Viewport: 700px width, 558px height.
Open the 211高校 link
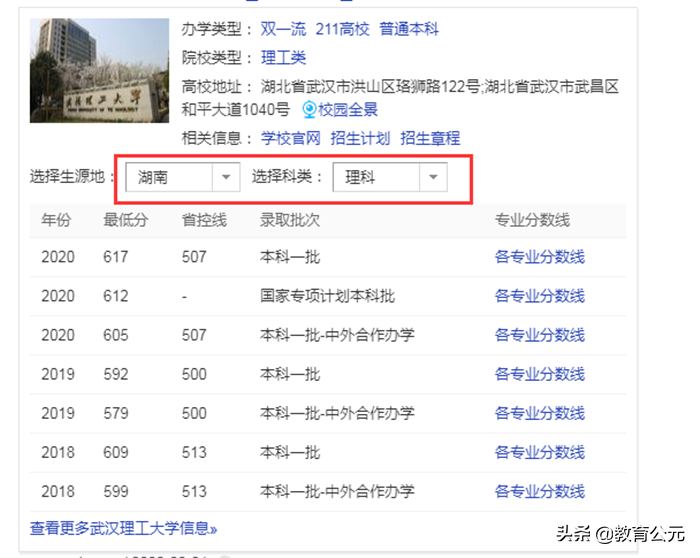coord(342,29)
